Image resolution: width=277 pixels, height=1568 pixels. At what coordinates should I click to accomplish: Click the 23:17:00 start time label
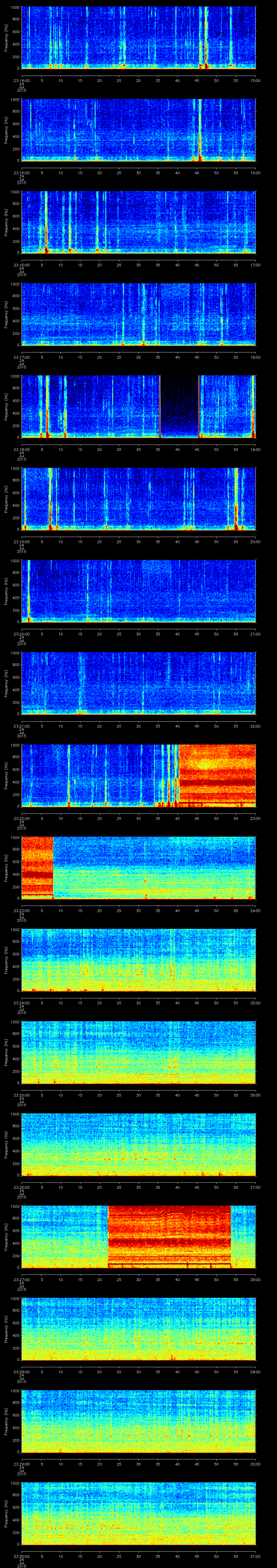click(21, 357)
